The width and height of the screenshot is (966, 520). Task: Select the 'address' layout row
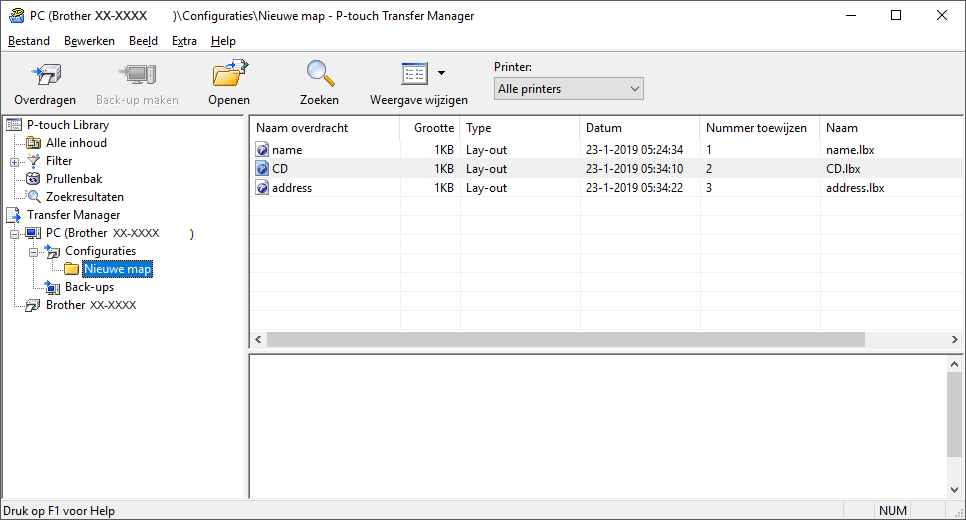coord(606,188)
